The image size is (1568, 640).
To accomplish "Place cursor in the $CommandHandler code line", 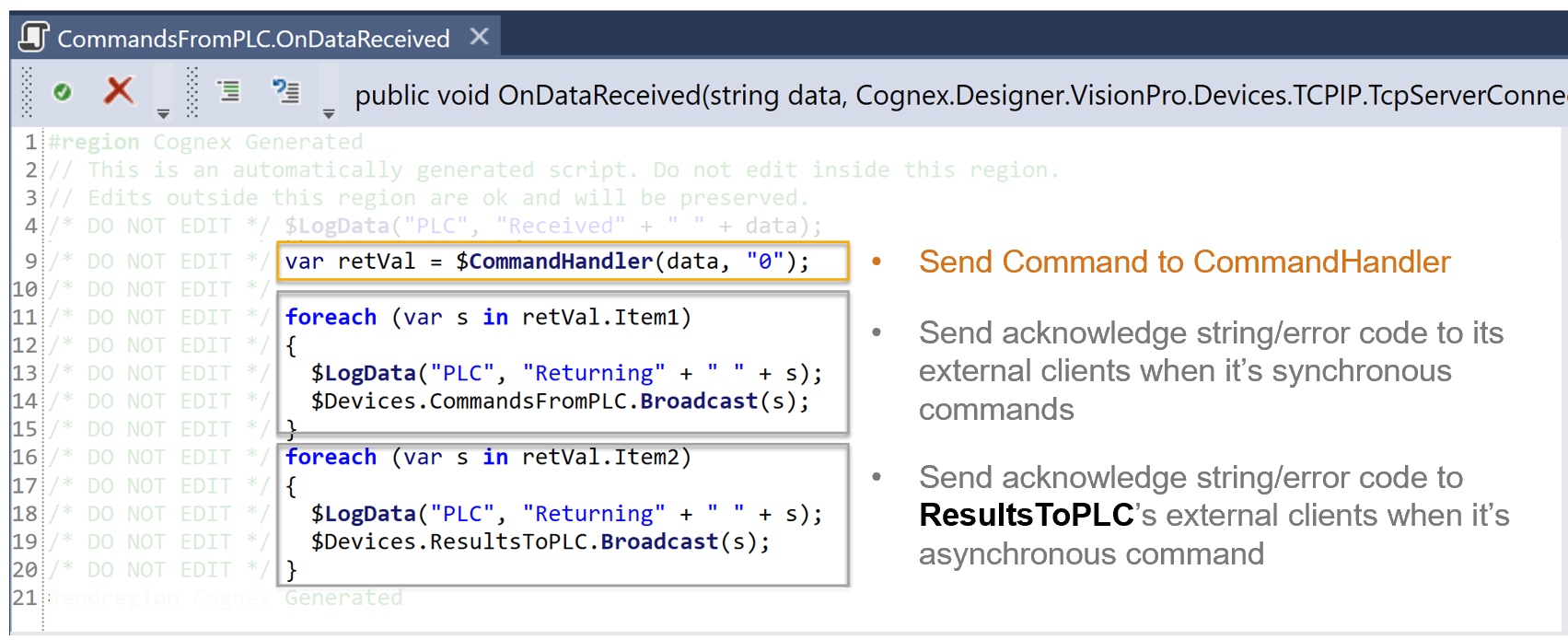I will coord(547,262).
